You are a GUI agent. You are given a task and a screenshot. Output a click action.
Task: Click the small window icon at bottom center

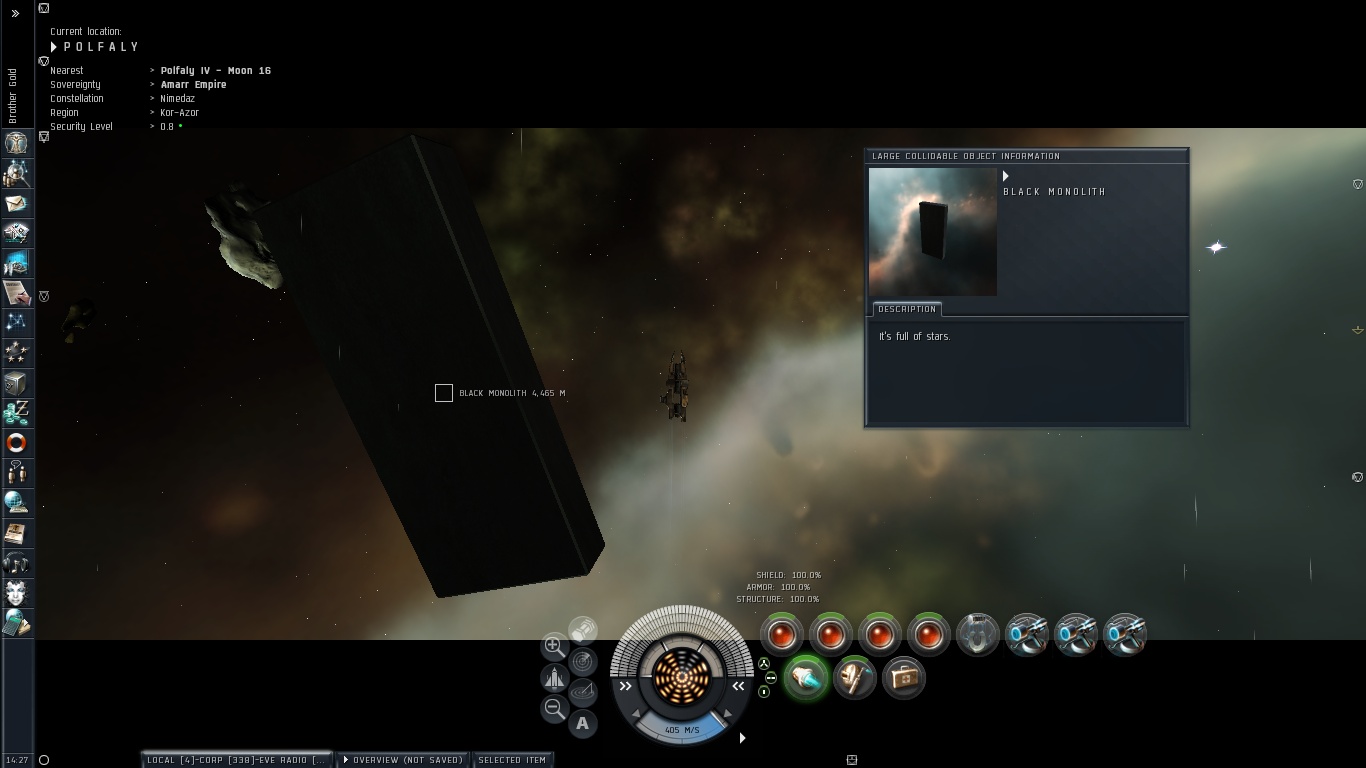[x=852, y=760]
